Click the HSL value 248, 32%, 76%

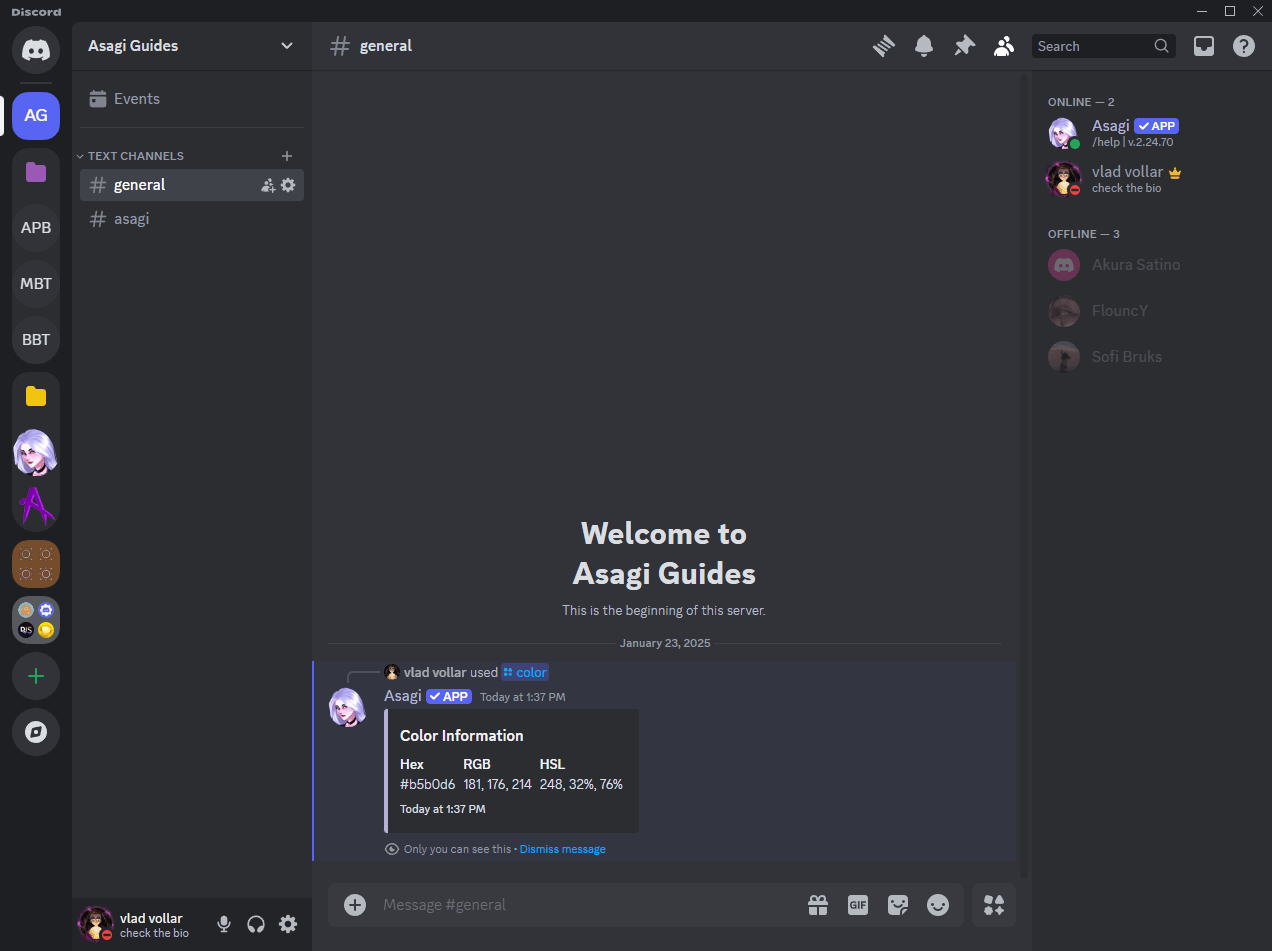pyautogui.click(x=581, y=785)
